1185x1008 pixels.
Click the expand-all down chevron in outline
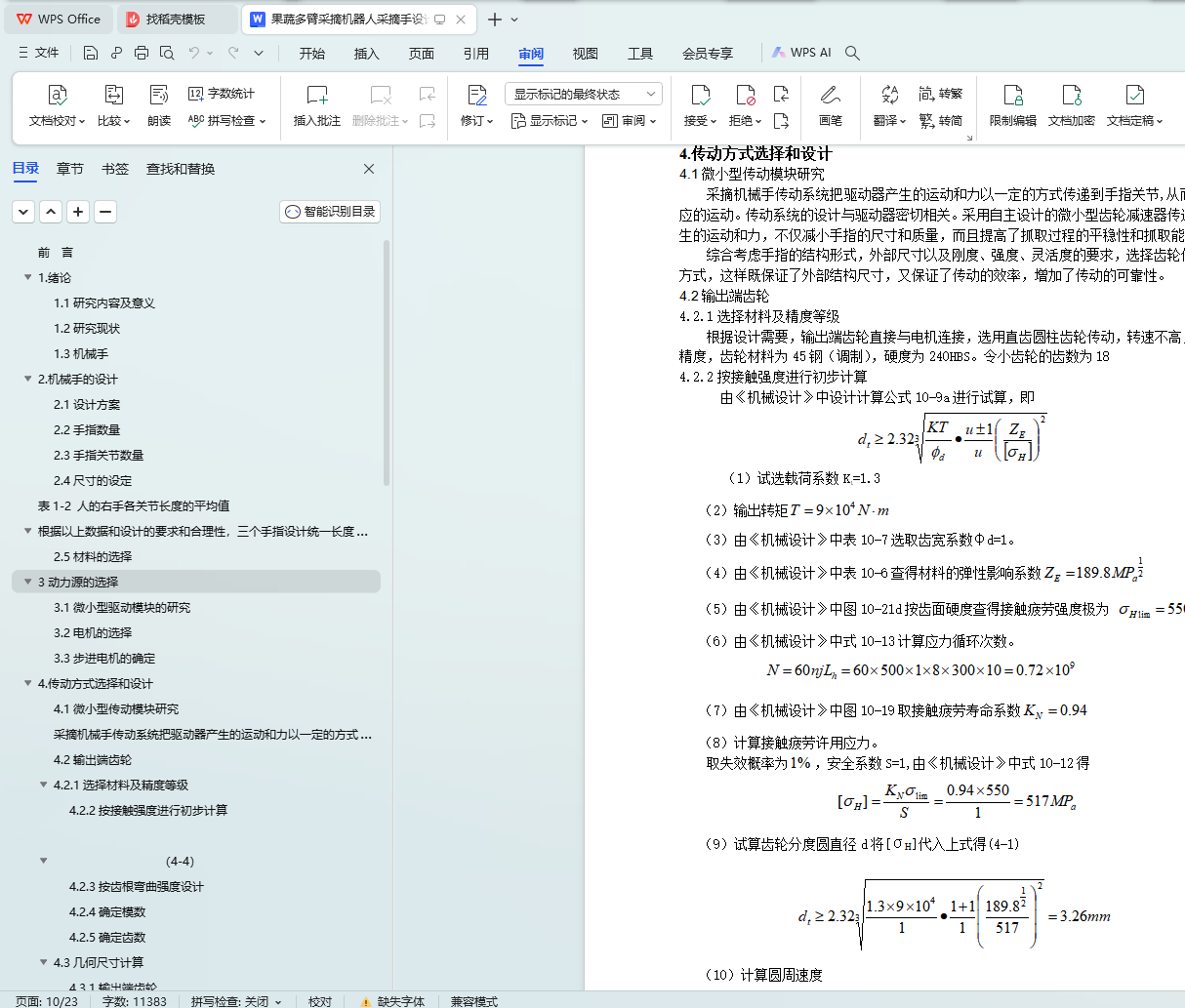click(23, 212)
